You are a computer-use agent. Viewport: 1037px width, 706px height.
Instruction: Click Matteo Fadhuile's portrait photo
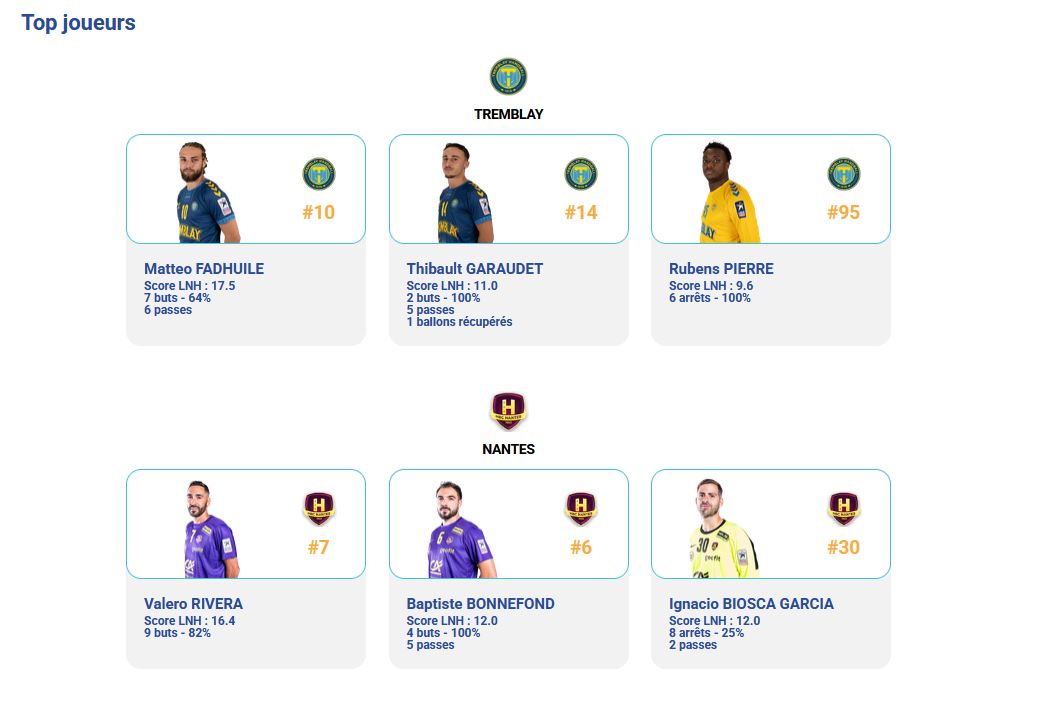pos(206,192)
